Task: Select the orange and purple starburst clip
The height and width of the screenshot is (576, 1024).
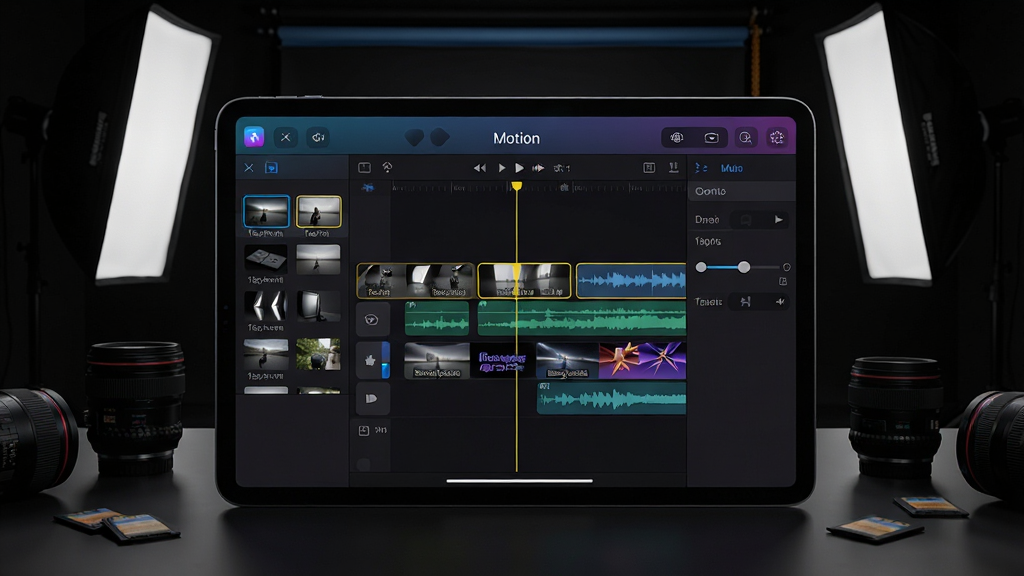Action: [643, 360]
